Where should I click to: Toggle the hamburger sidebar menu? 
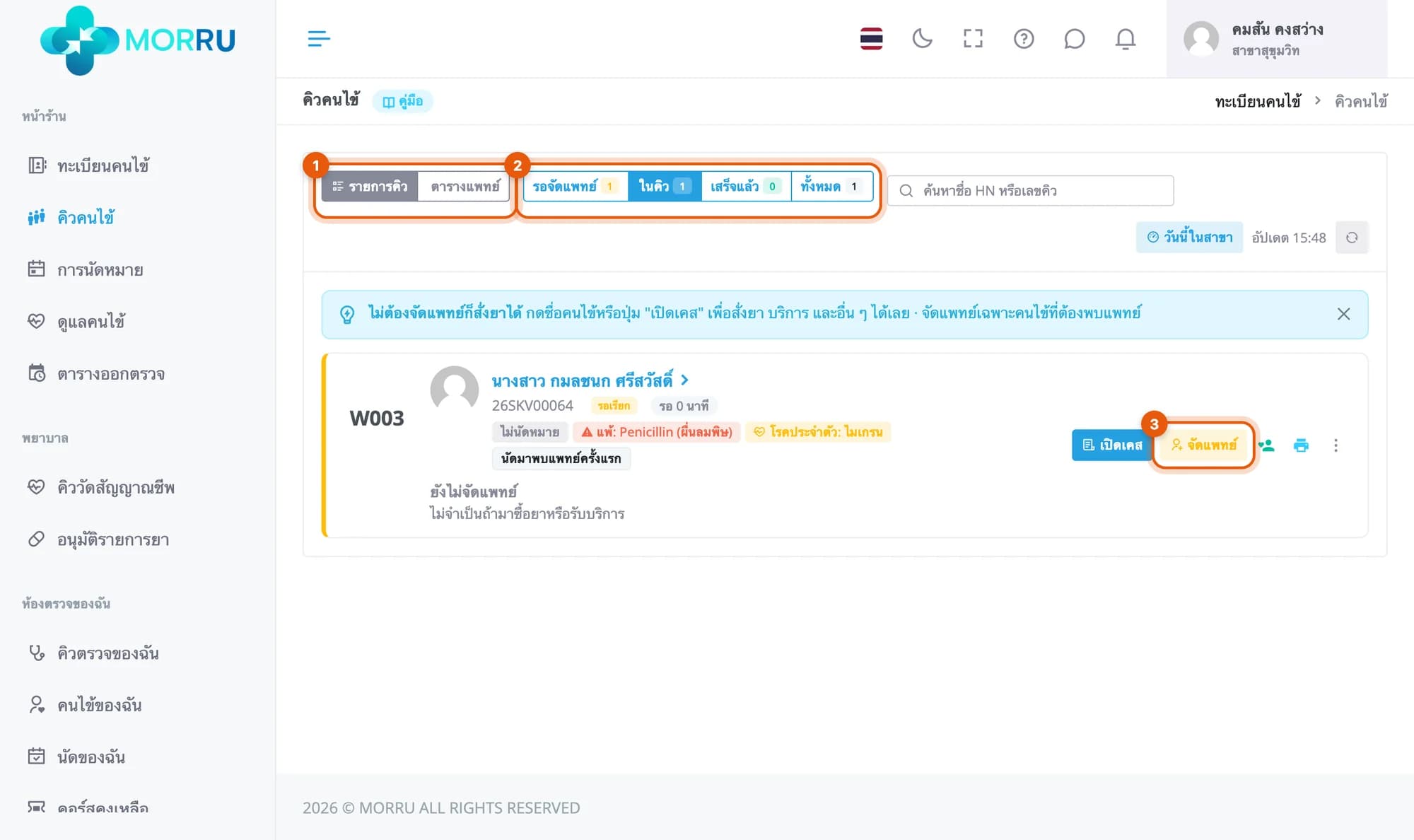319,38
